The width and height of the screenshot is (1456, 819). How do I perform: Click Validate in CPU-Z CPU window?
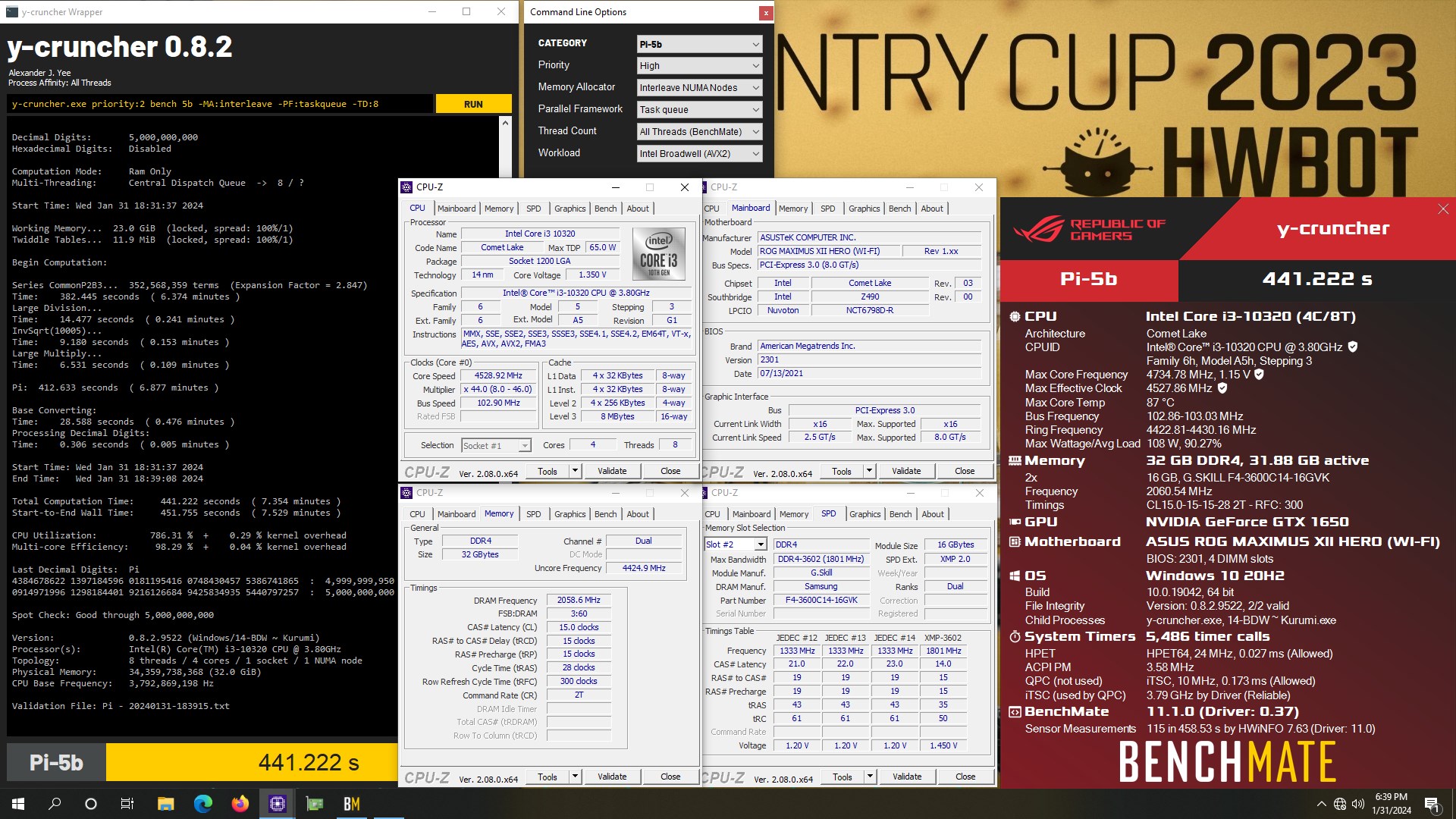(612, 471)
